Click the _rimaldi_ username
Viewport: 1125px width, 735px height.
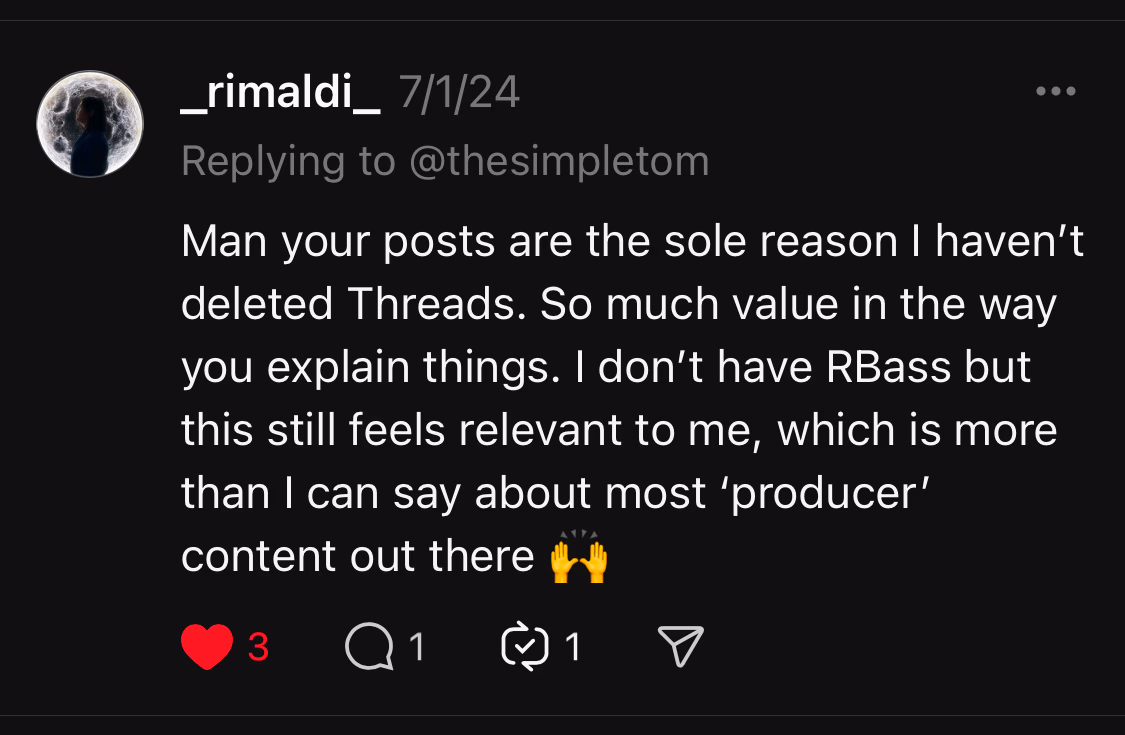click(x=280, y=95)
